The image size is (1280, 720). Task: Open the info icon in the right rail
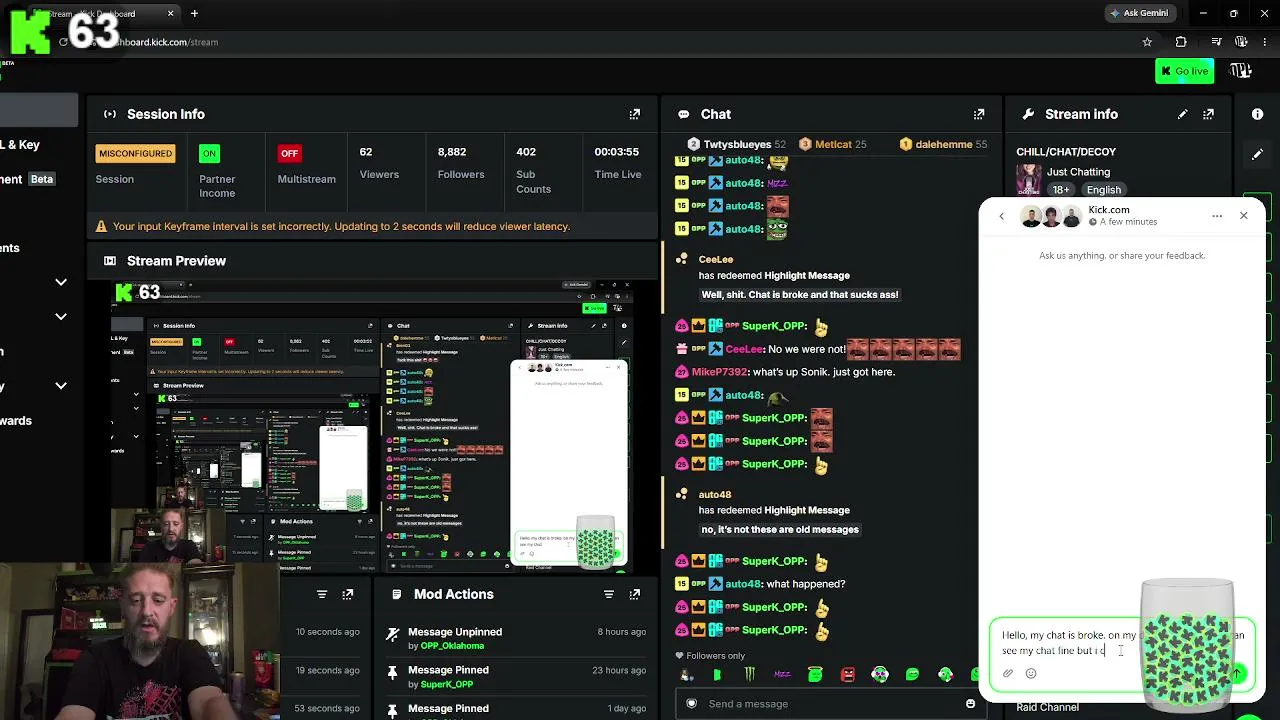1257,114
